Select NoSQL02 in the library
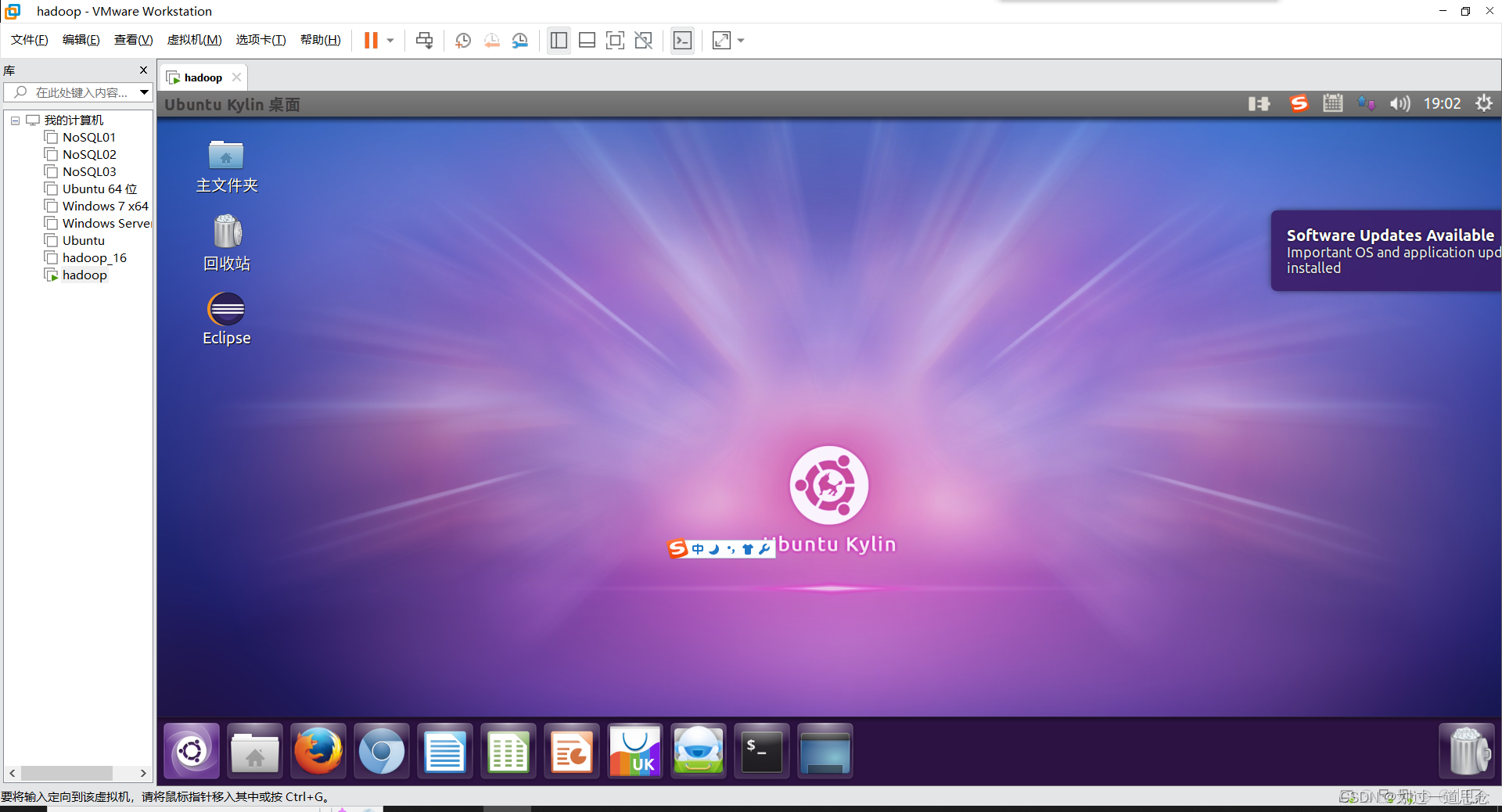The image size is (1502, 812). click(x=89, y=155)
